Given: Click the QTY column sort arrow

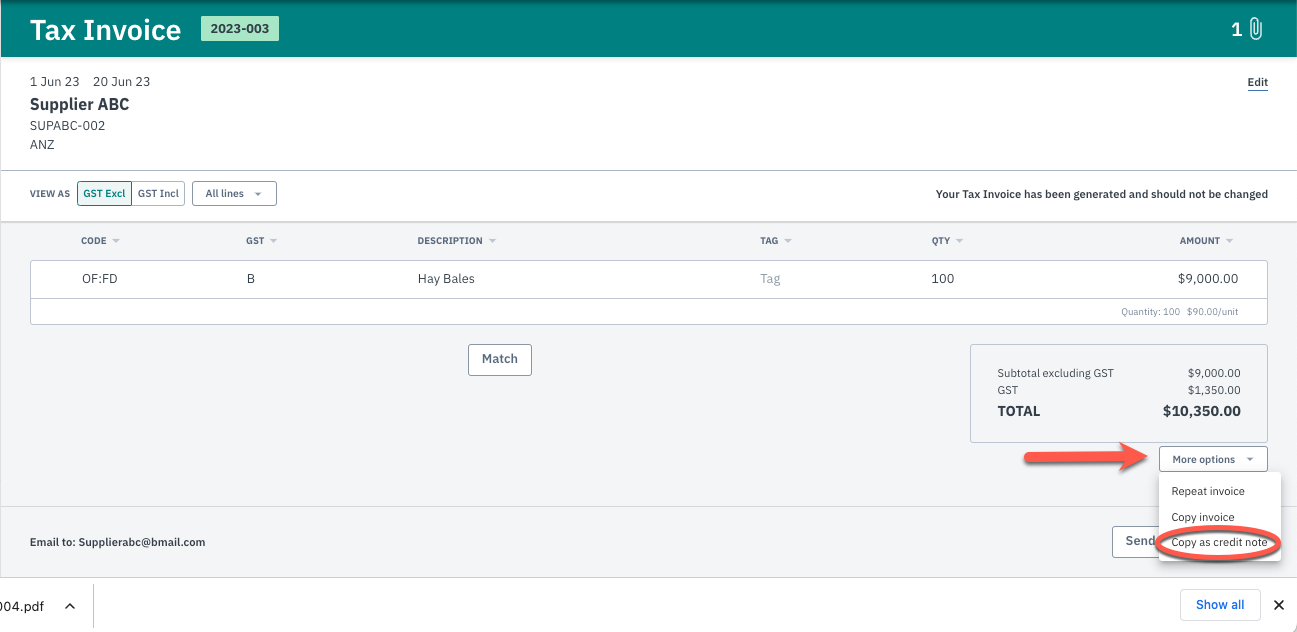Looking at the screenshot, I should pos(959,241).
